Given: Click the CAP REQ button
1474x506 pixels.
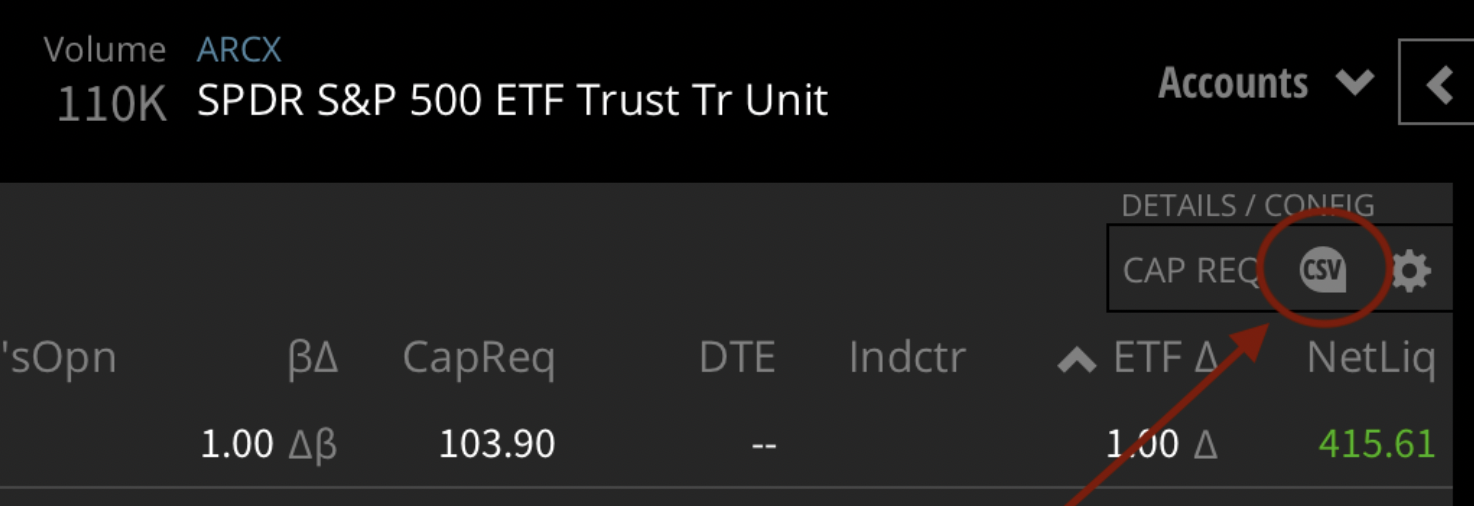Looking at the screenshot, I should [1190, 270].
